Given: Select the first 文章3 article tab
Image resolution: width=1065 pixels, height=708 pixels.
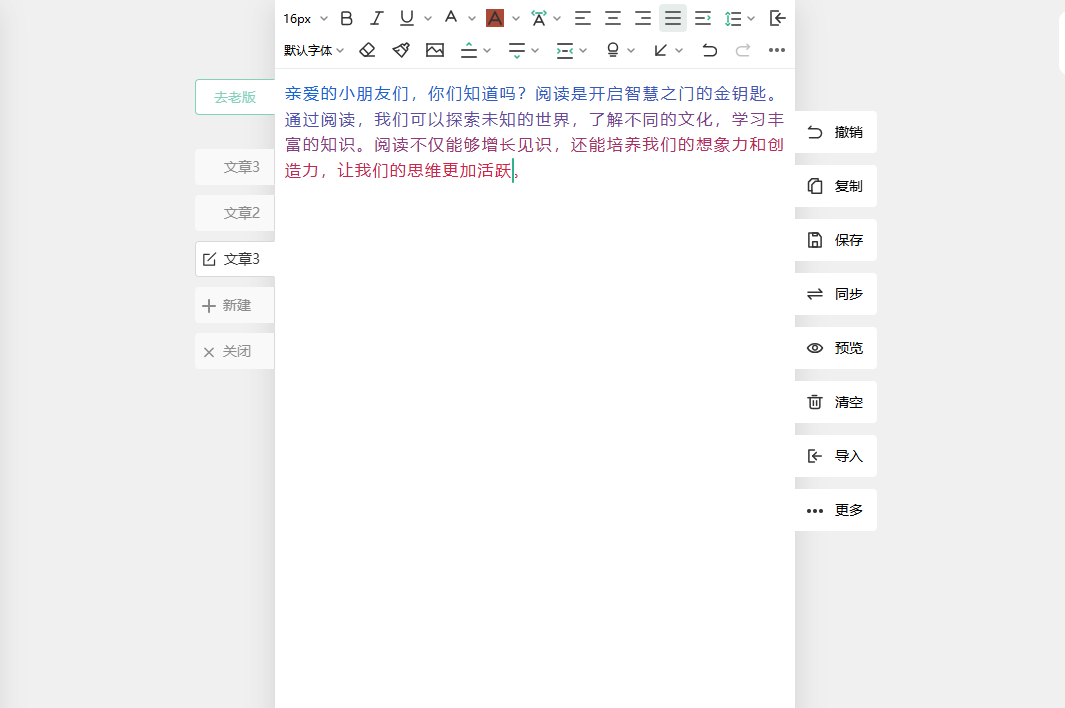Looking at the screenshot, I should (x=236, y=167).
